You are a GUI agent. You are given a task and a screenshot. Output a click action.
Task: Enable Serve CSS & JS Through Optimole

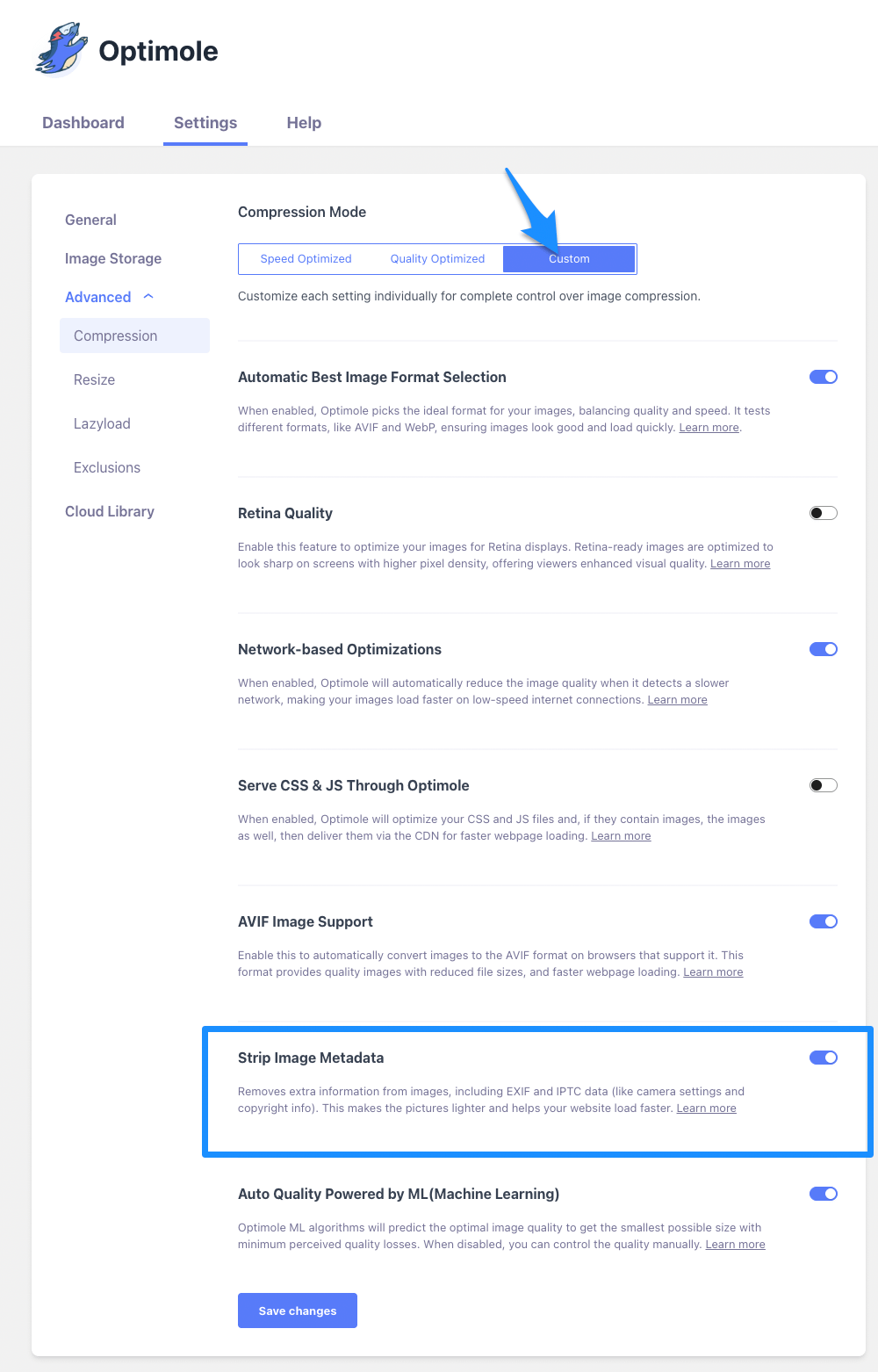click(x=823, y=785)
